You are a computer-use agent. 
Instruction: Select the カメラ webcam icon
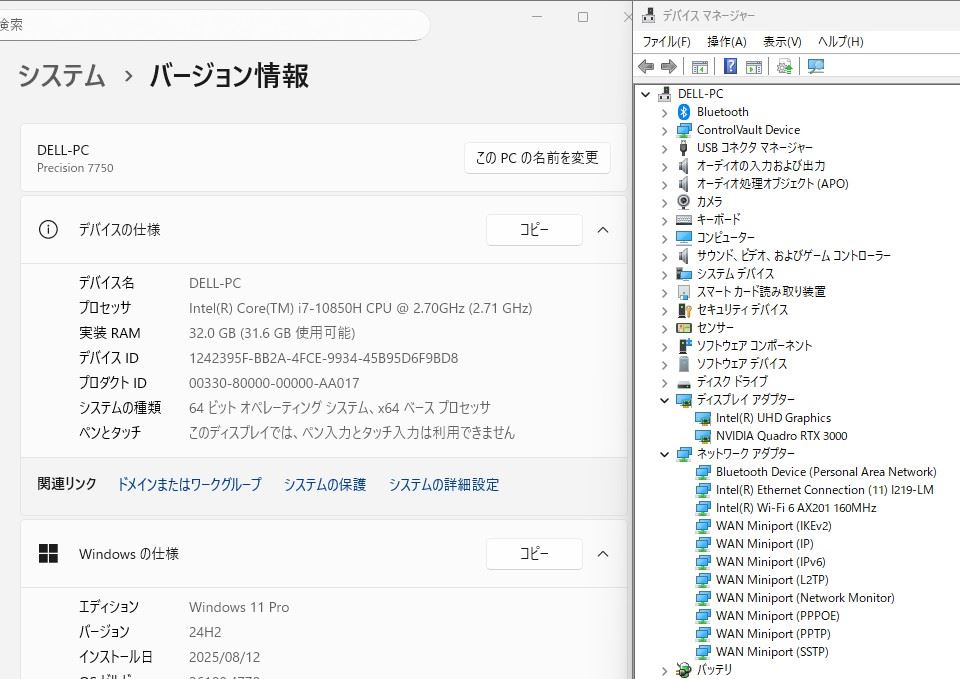click(684, 201)
